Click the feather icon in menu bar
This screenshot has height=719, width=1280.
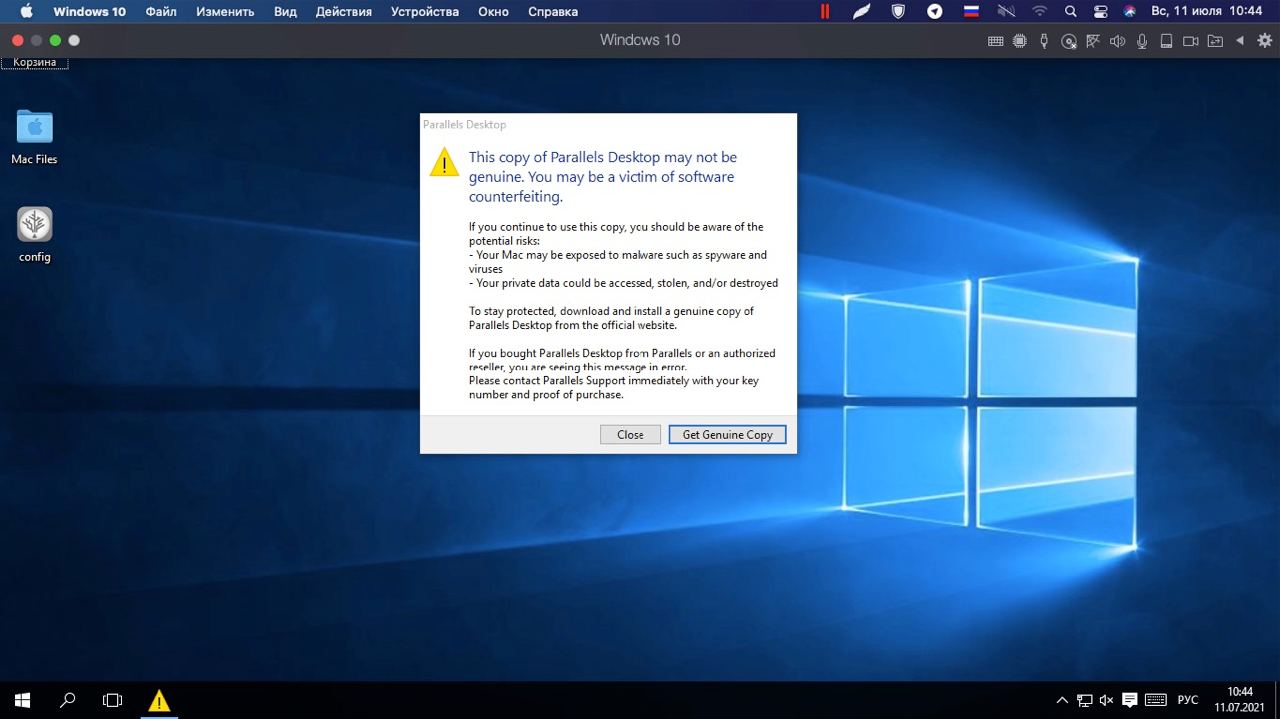click(861, 12)
